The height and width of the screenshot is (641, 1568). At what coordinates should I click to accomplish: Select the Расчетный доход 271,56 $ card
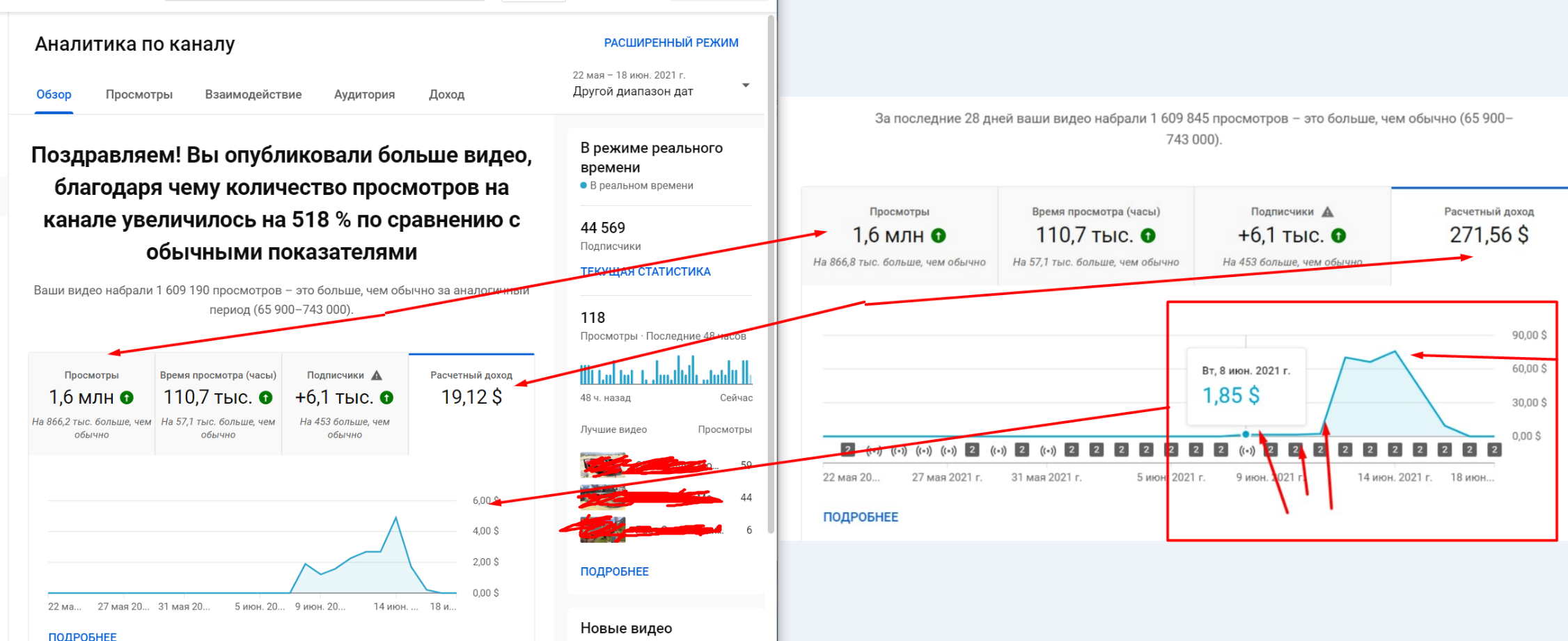[x=1488, y=235]
